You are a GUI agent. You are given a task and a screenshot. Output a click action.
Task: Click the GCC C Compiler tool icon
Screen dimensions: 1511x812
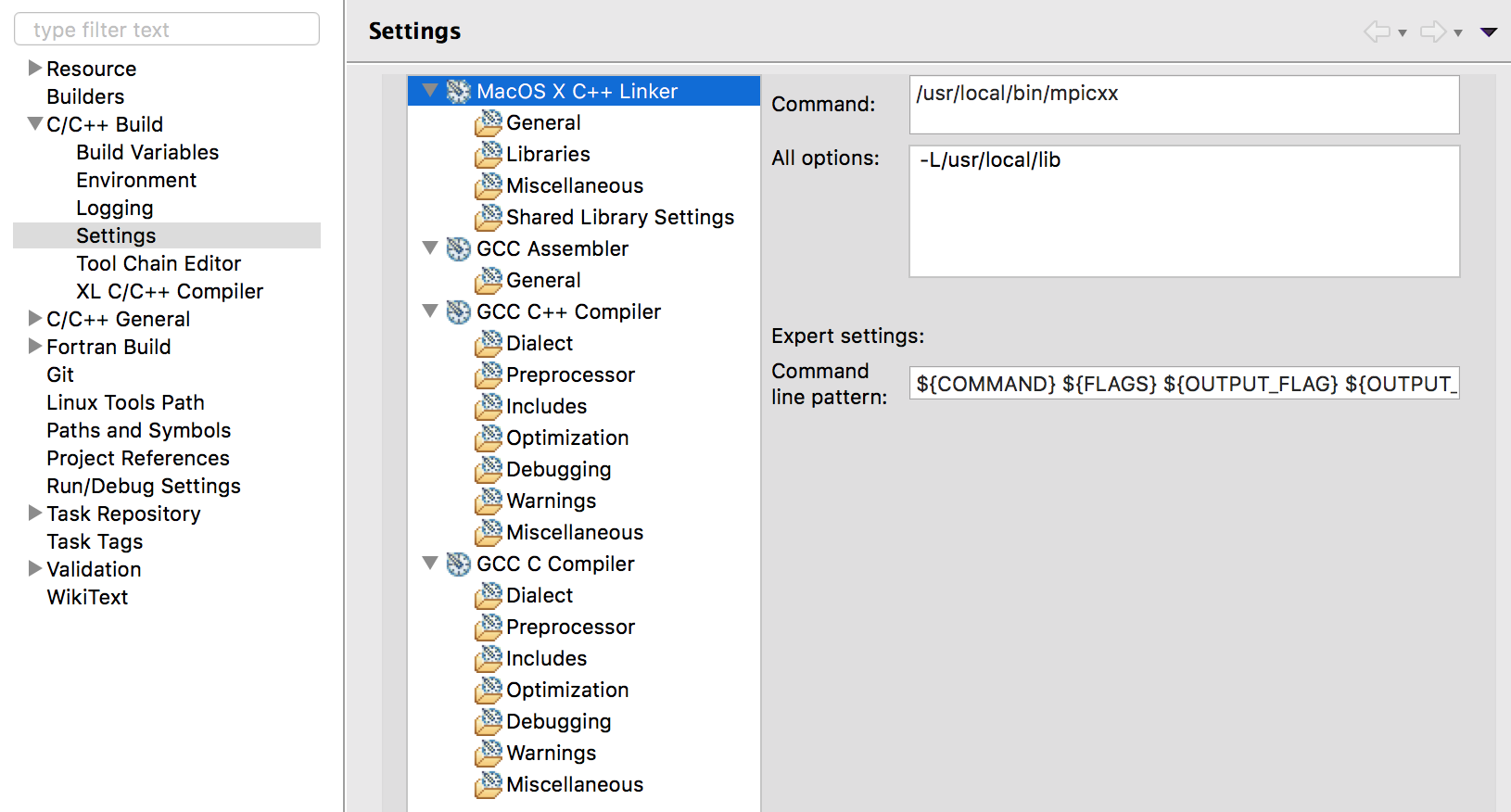coord(458,564)
